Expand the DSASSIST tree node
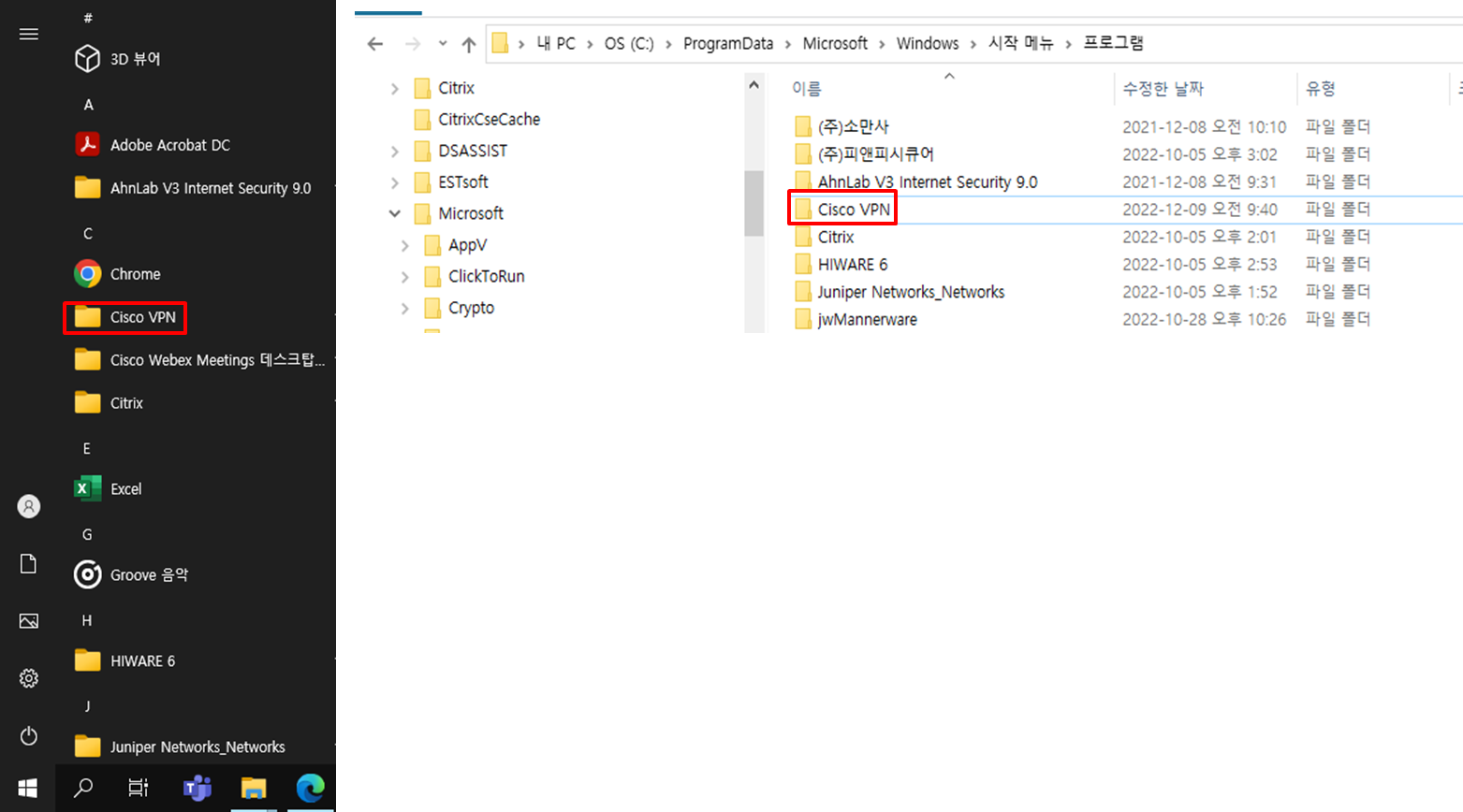Image resolution: width=1463 pixels, height=812 pixels. pos(395,152)
